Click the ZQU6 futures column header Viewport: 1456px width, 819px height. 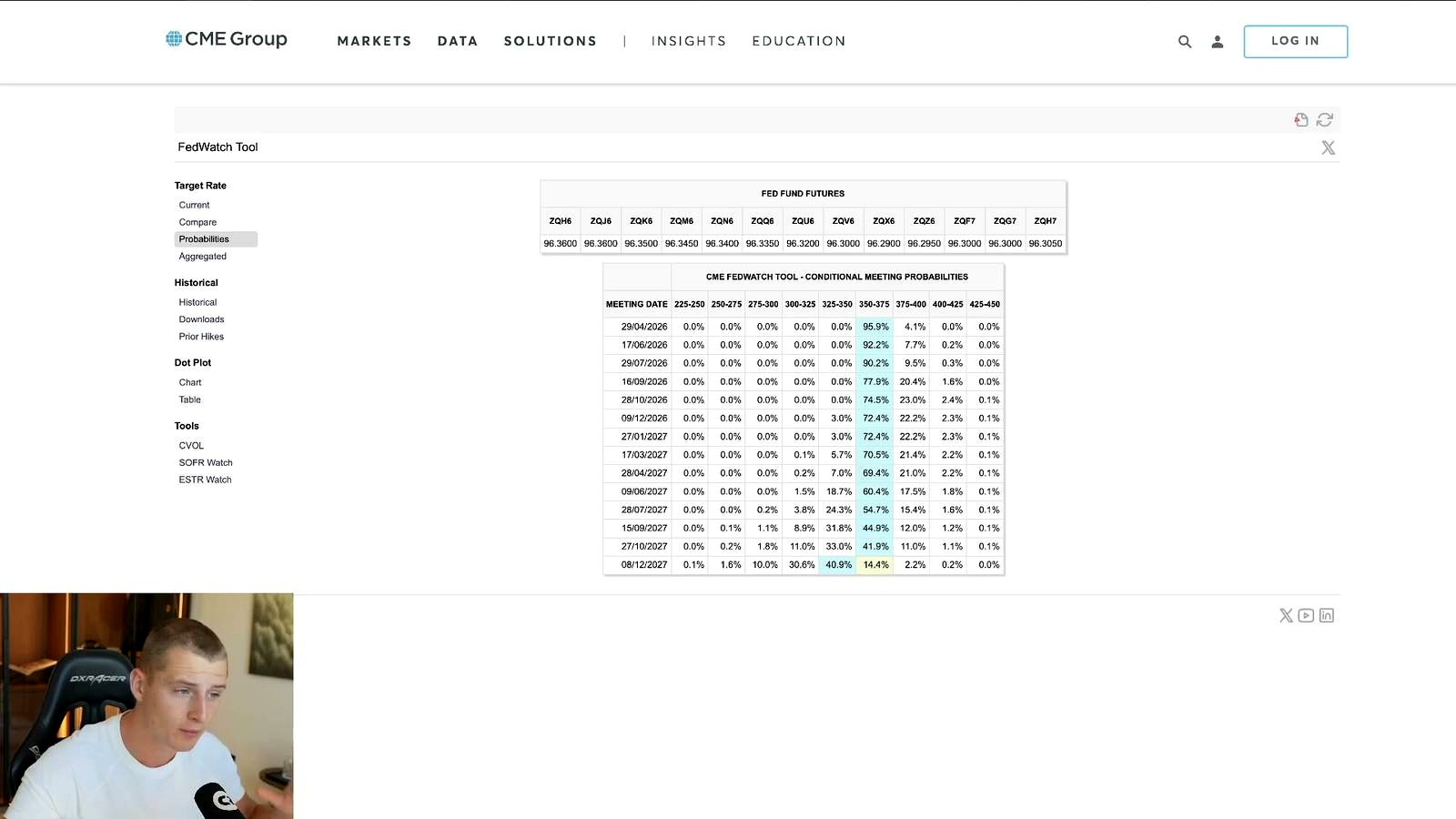[x=803, y=221]
